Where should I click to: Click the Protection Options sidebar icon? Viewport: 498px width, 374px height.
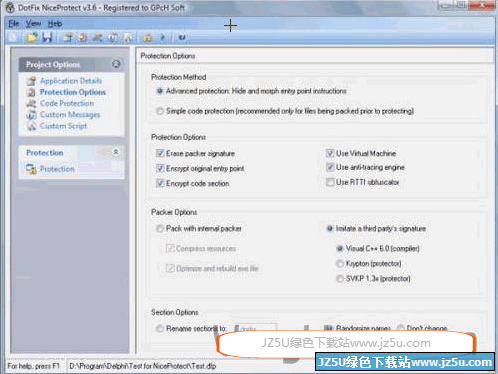pyautogui.click(x=31, y=92)
